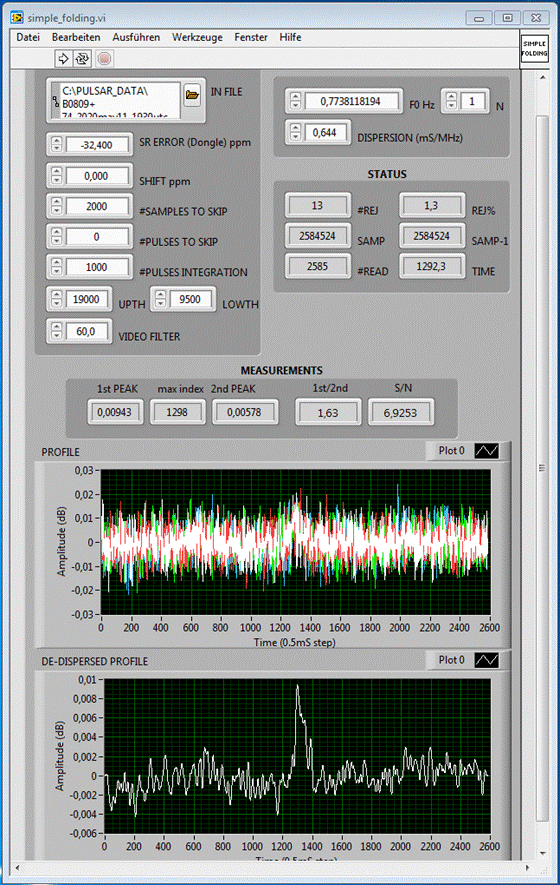
Task: Click the Plot 0 line-style icon on the PROFILE graph
Action: (x=486, y=451)
